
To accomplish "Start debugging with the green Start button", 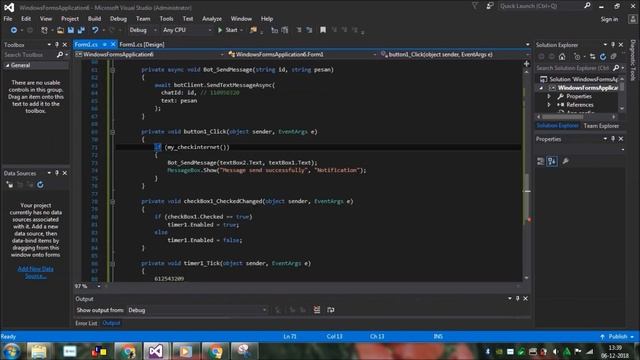I will coord(230,30).
